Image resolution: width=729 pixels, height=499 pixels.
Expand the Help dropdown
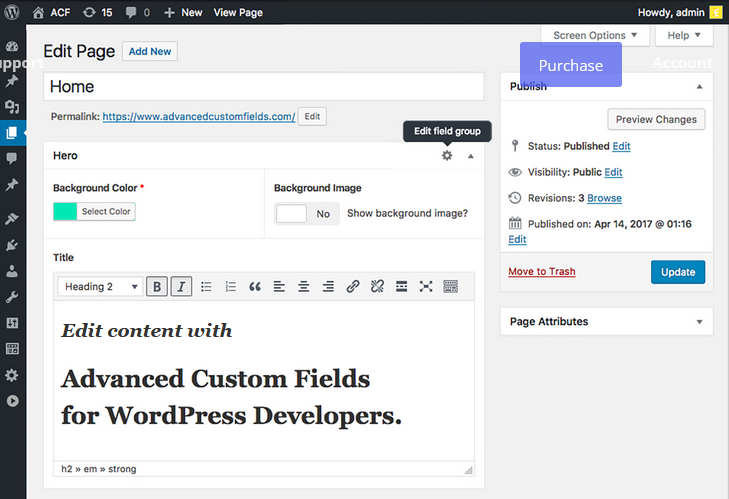tap(684, 35)
